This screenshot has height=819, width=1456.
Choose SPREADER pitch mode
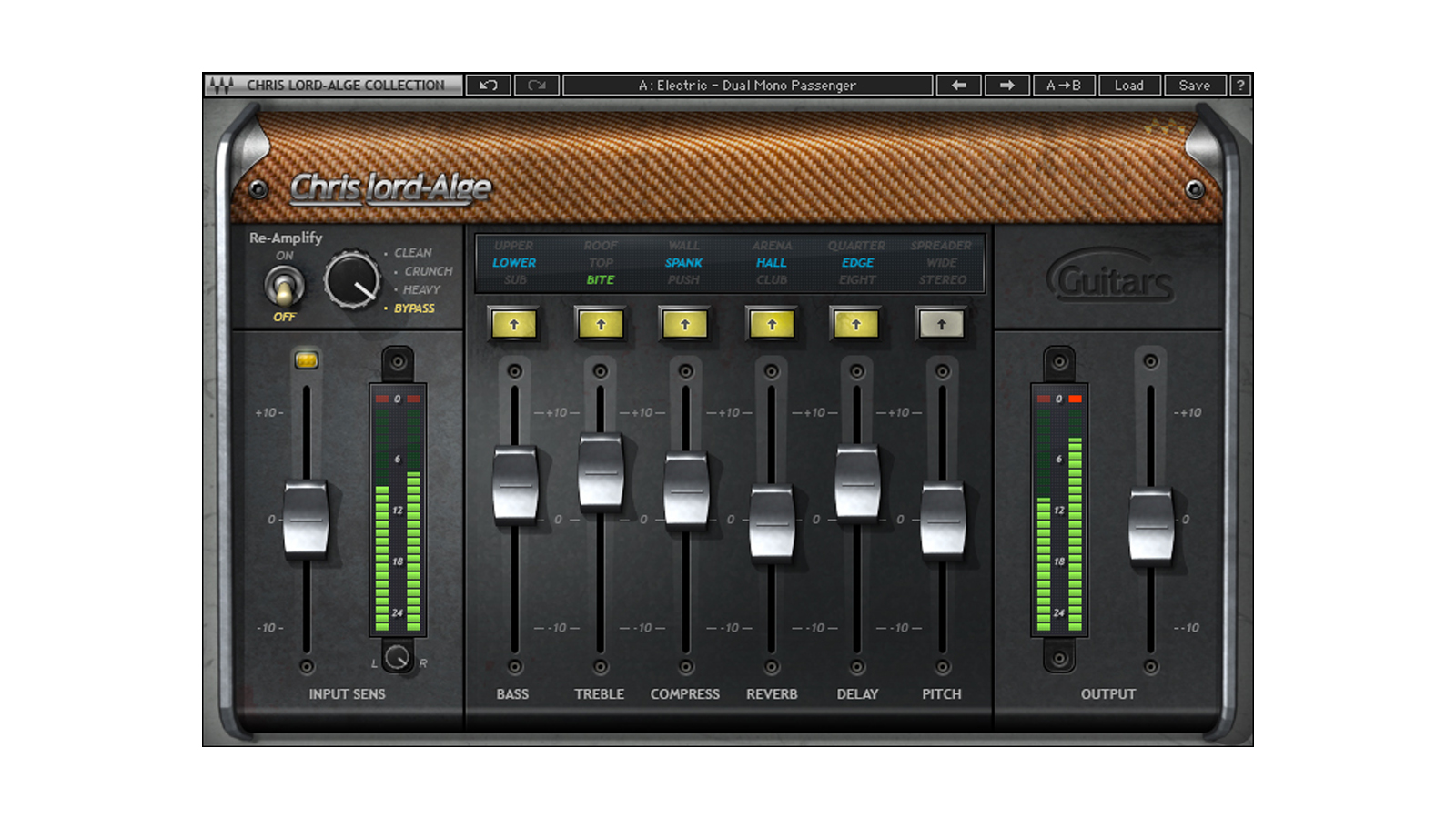pos(941,246)
